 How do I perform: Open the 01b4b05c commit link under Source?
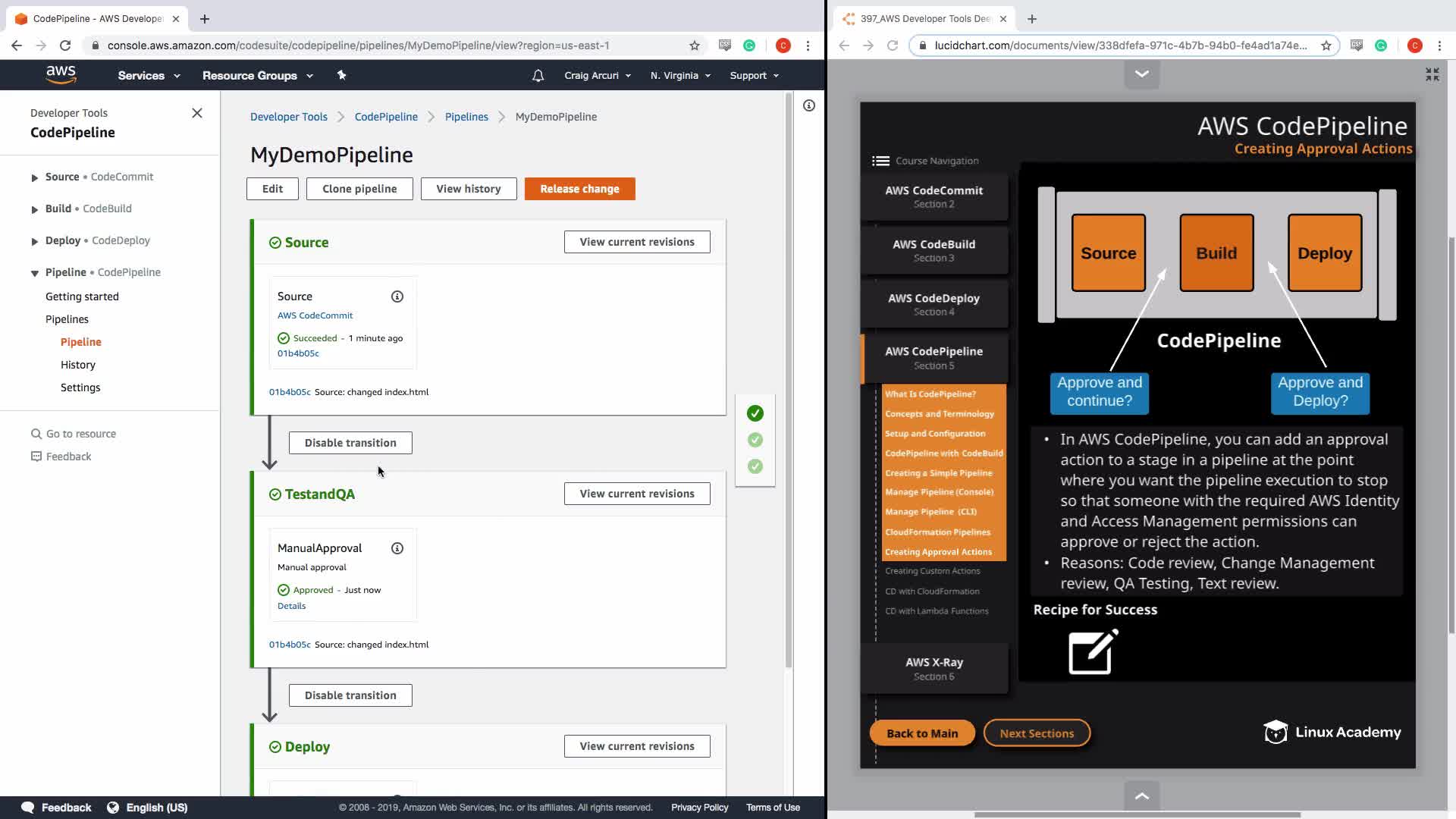point(298,353)
